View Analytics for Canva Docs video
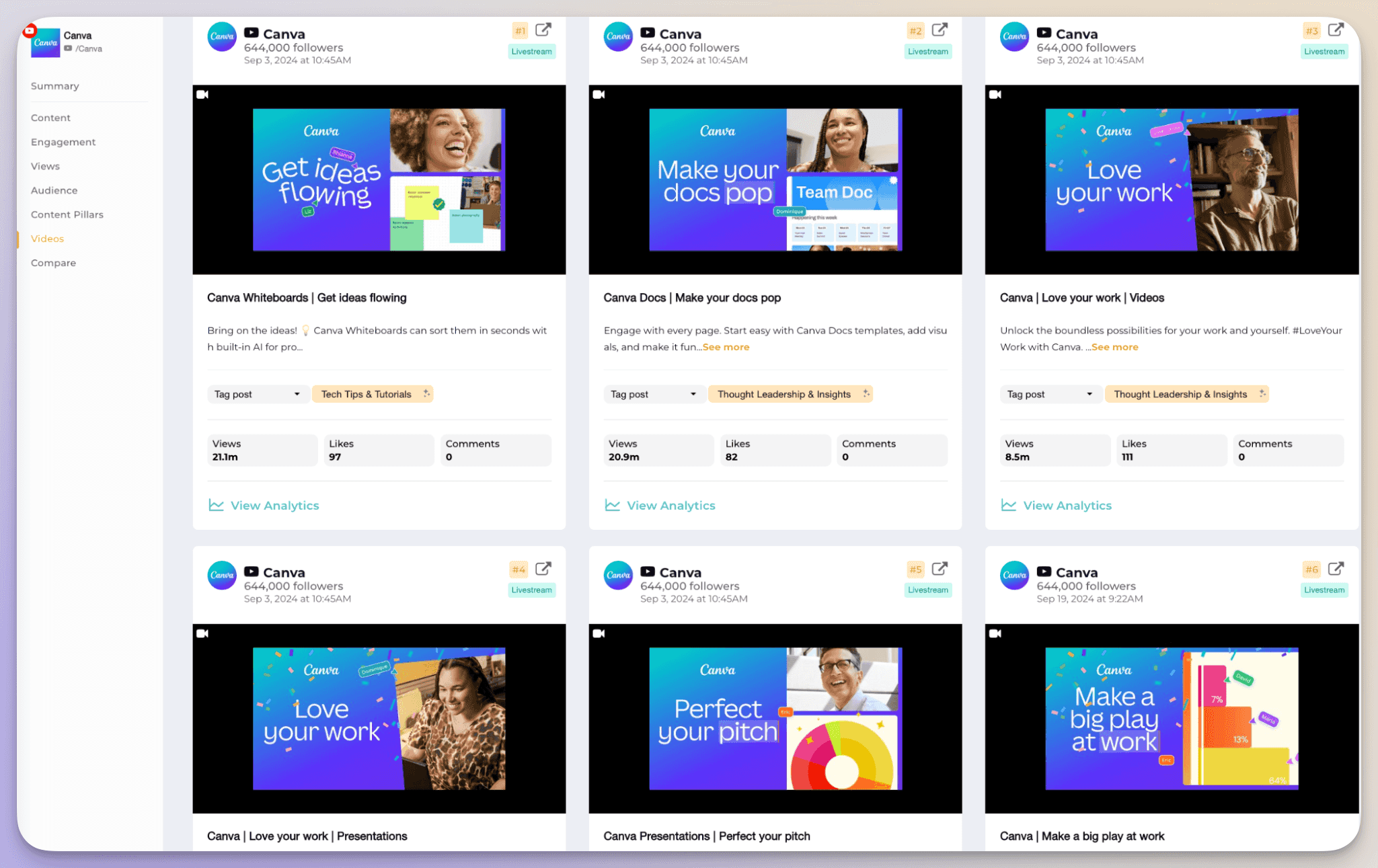The height and width of the screenshot is (868, 1378). point(660,506)
